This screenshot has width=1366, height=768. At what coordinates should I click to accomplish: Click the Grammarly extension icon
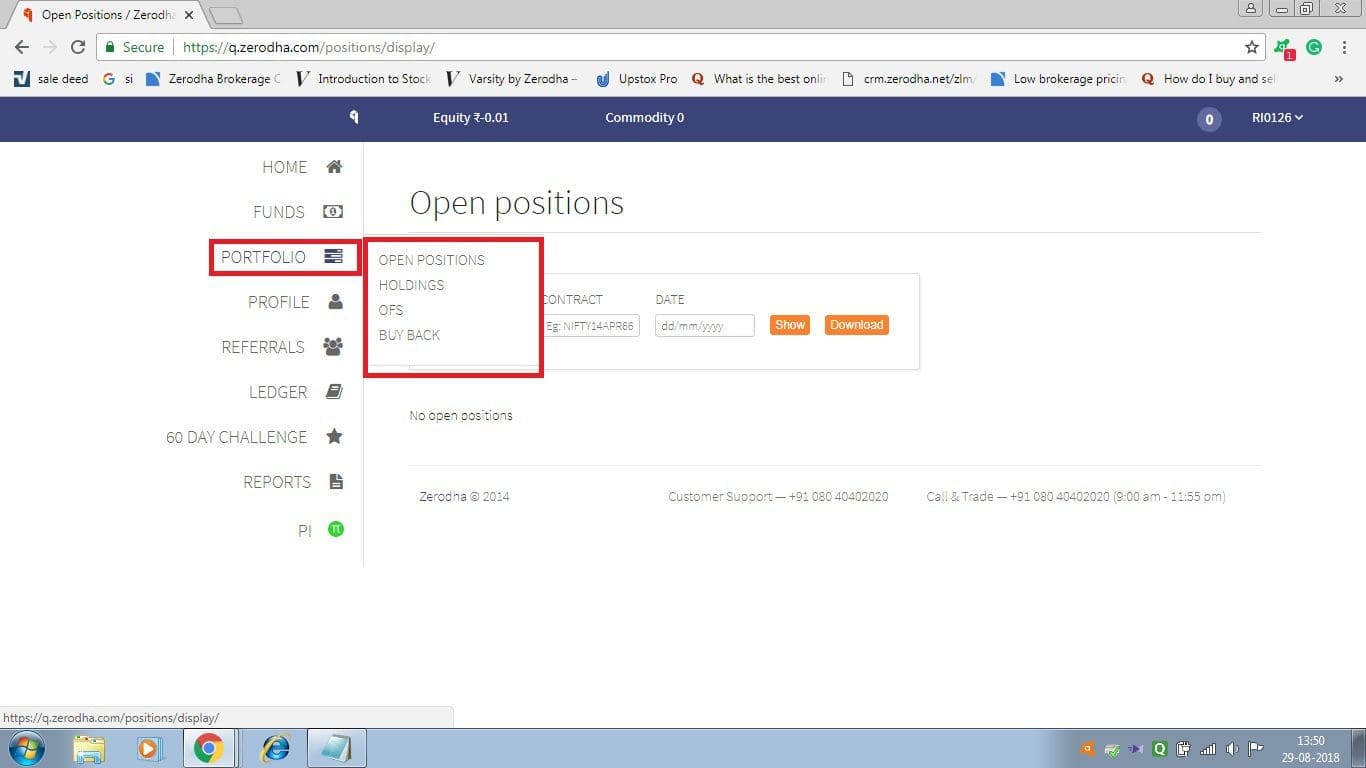(x=1314, y=47)
